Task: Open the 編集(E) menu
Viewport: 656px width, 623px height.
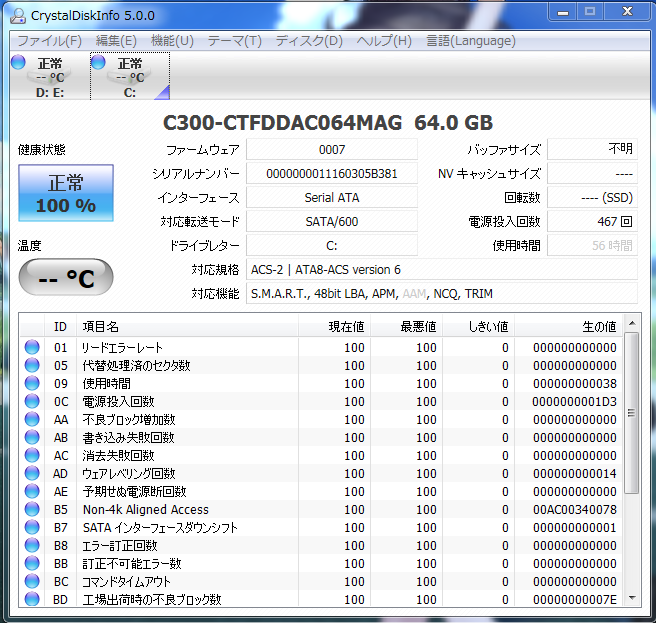Action: coord(116,41)
